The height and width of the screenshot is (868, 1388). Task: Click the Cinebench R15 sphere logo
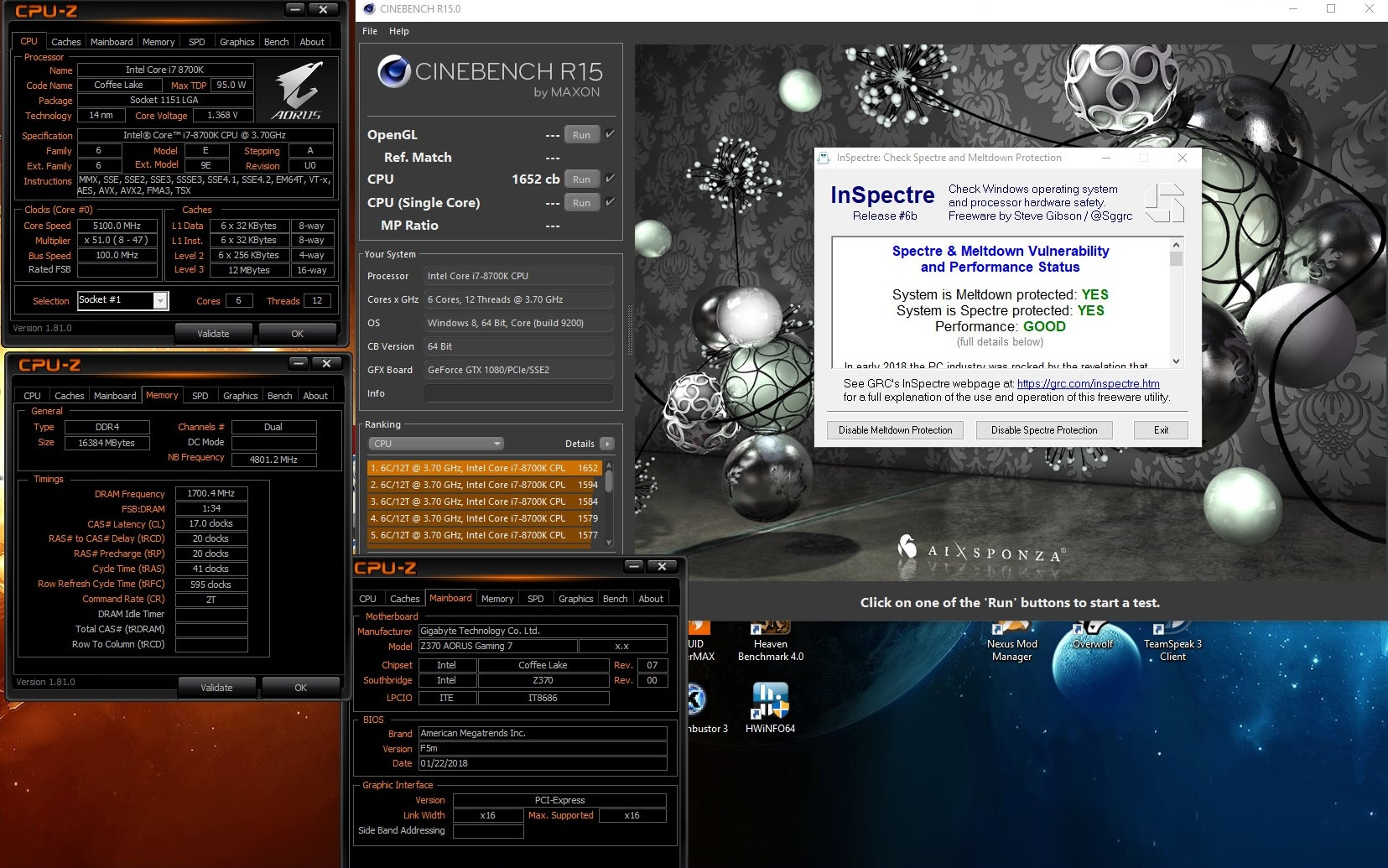tap(393, 72)
